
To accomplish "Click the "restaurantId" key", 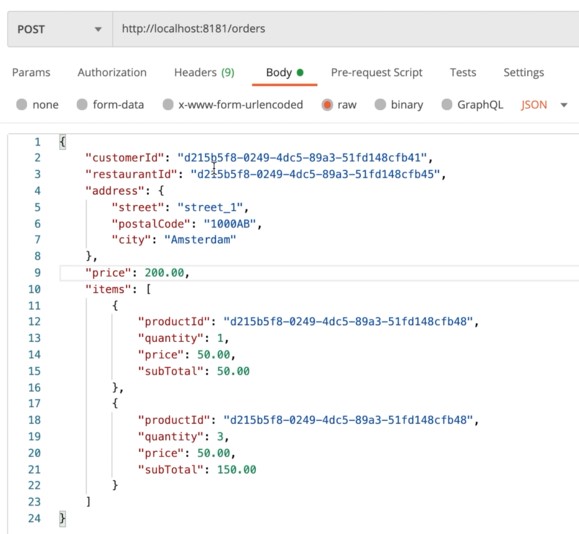I will tap(131, 174).
